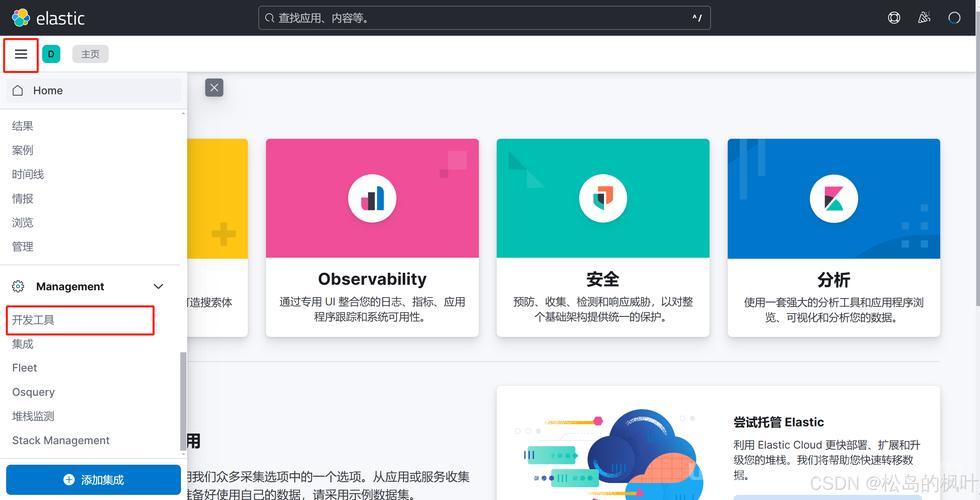The image size is (980, 500).
Task: Open the Observability solution card
Action: 372,238
